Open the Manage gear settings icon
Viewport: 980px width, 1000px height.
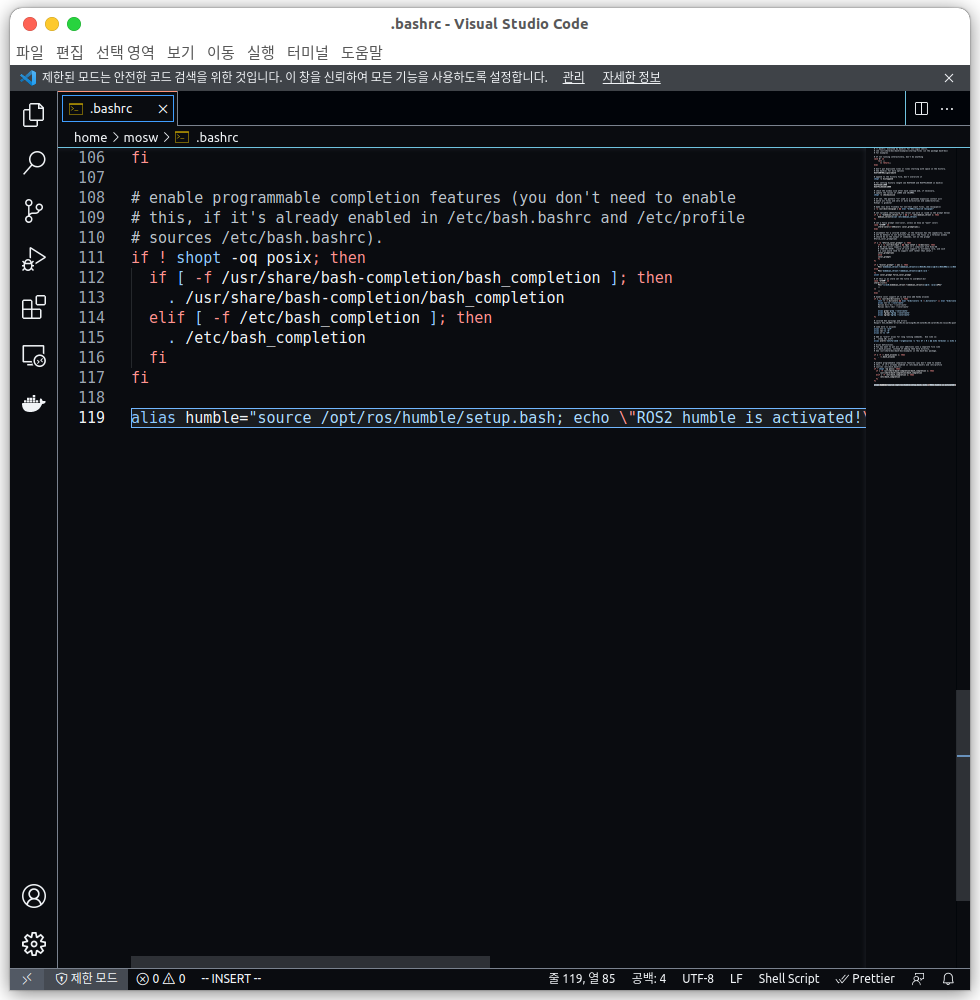point(33,944)
